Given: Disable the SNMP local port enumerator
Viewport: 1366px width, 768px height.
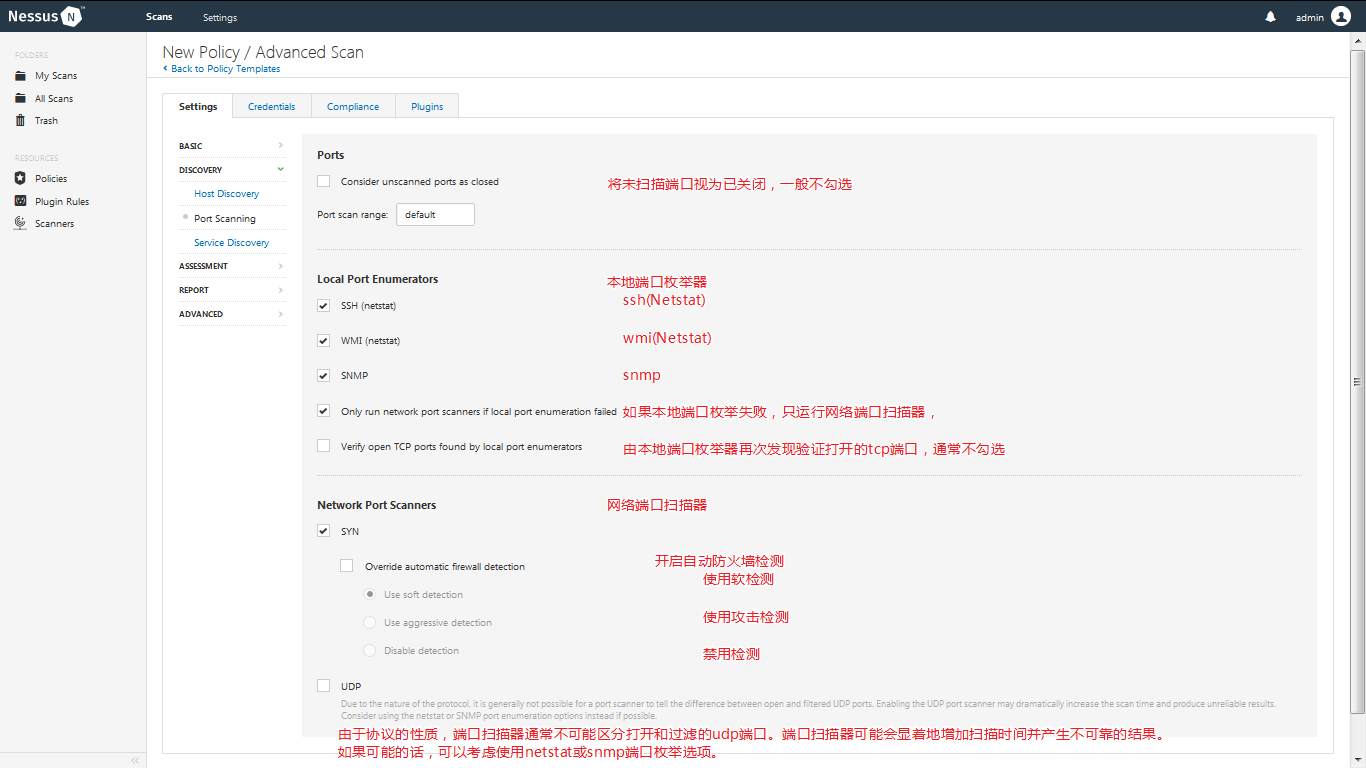Looking at the screenshot, I should point(323,375).
